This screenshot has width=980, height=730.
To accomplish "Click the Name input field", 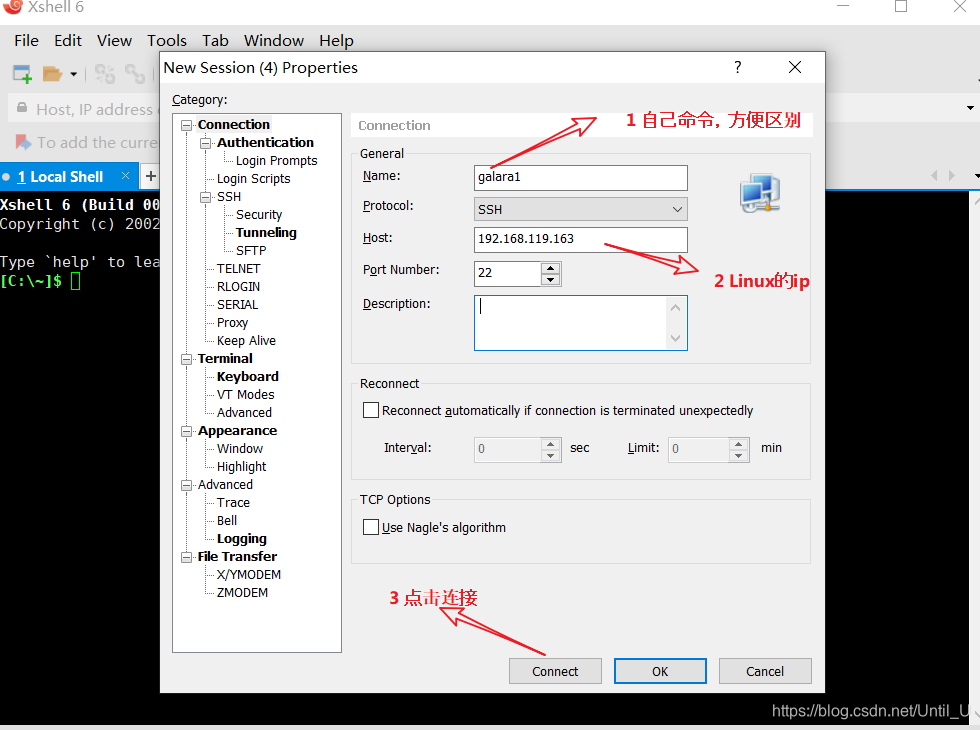I will pos(581,178).
